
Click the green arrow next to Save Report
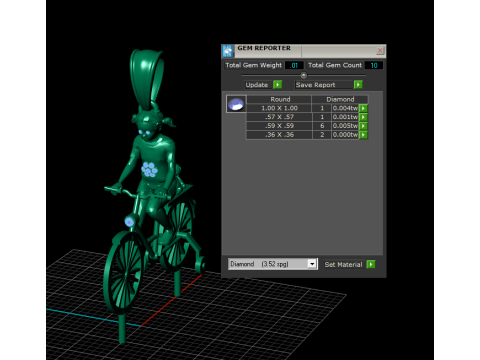(358, 85)
